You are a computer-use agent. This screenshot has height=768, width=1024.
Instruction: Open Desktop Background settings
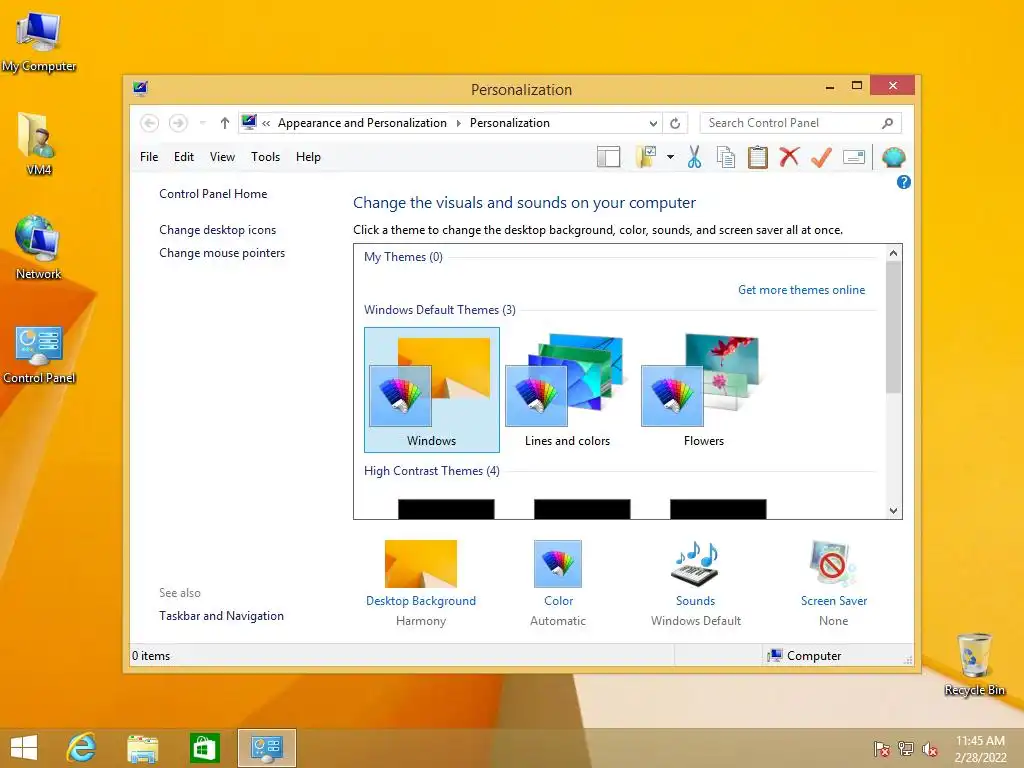[x=421, y=583]
